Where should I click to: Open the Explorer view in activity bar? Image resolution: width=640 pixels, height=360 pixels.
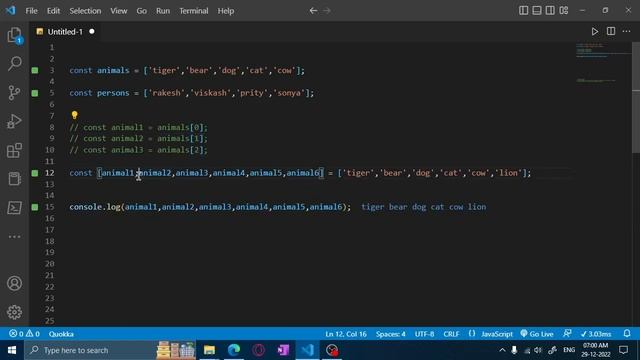point(14,35)
